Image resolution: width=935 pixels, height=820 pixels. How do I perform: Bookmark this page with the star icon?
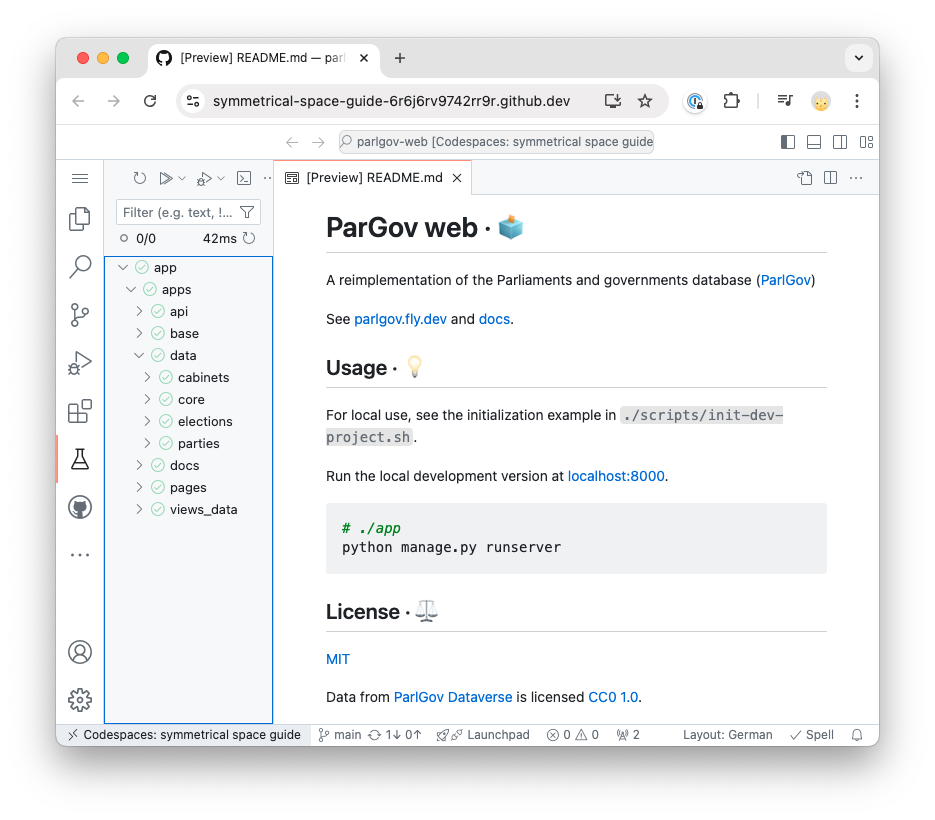point(645,101)
